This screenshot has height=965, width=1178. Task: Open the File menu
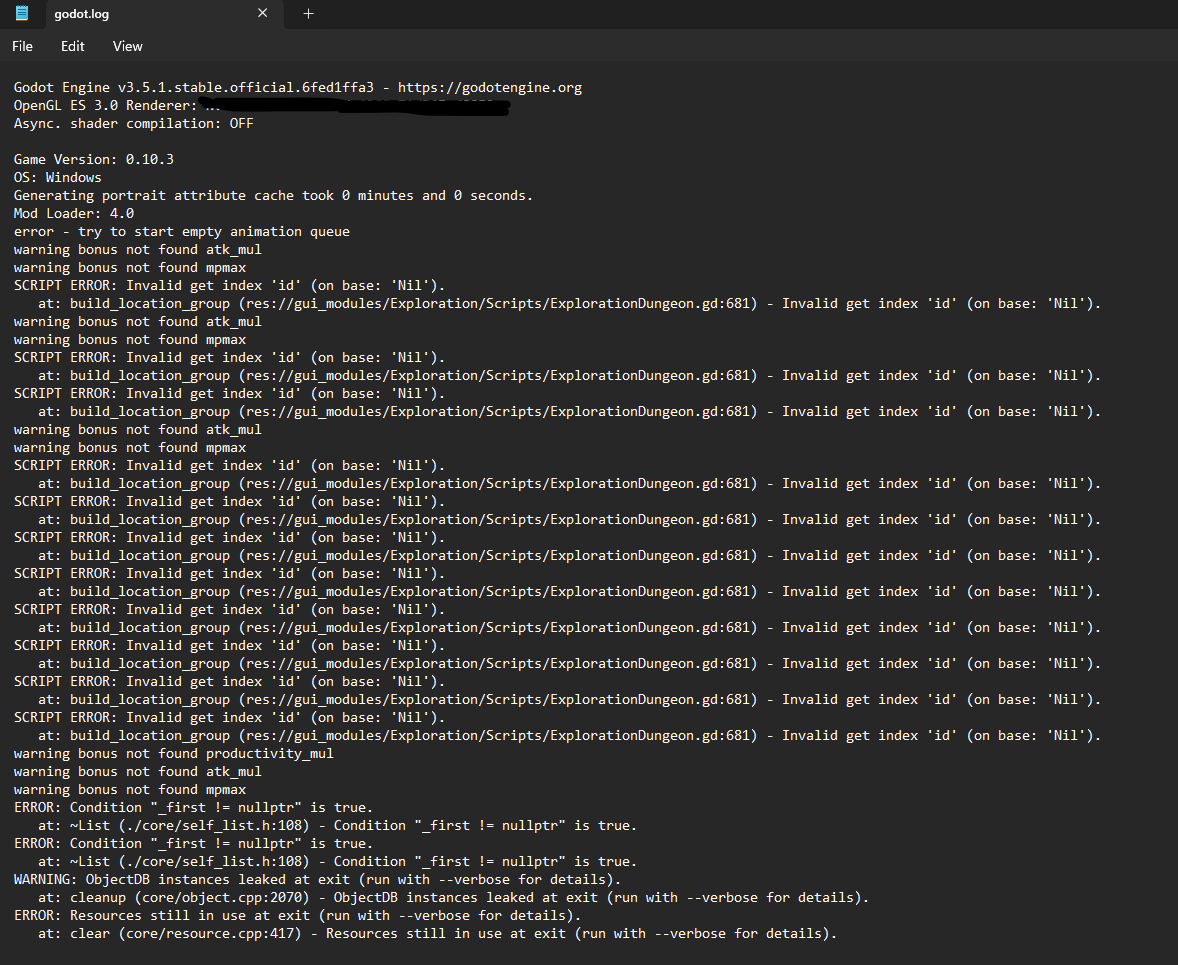[23, 46]
